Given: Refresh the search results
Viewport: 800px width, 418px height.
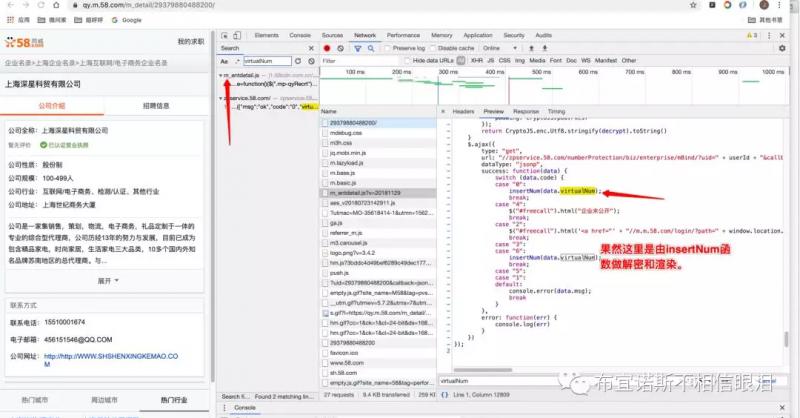Looking at the screenshot, I should click(298, 61).
